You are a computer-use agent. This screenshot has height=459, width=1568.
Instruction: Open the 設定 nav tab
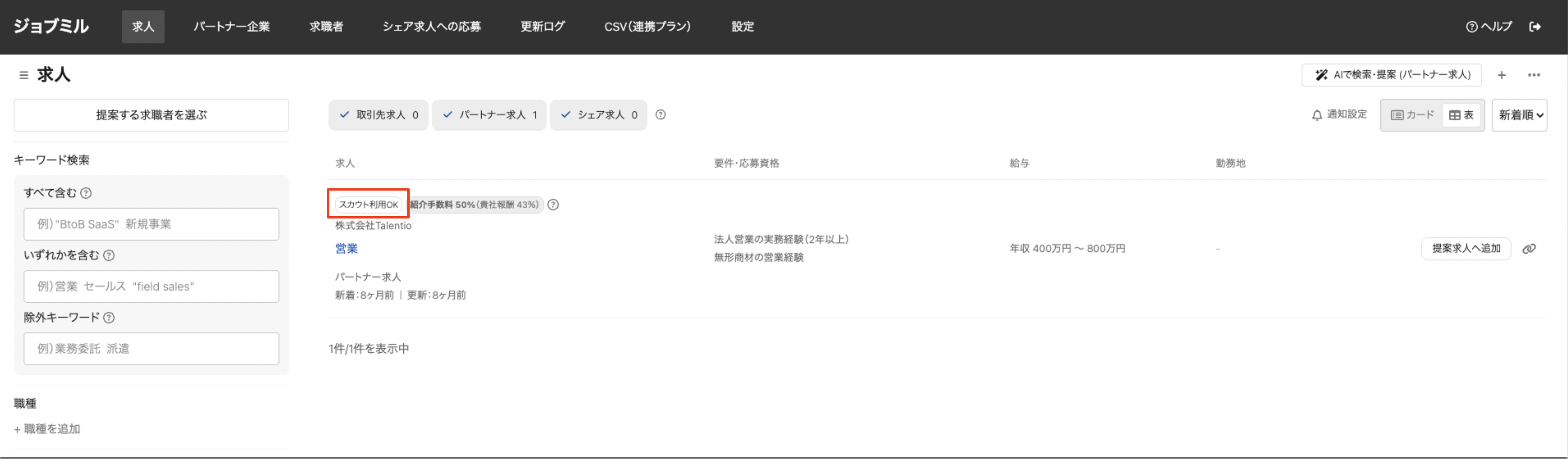(743, 26)
